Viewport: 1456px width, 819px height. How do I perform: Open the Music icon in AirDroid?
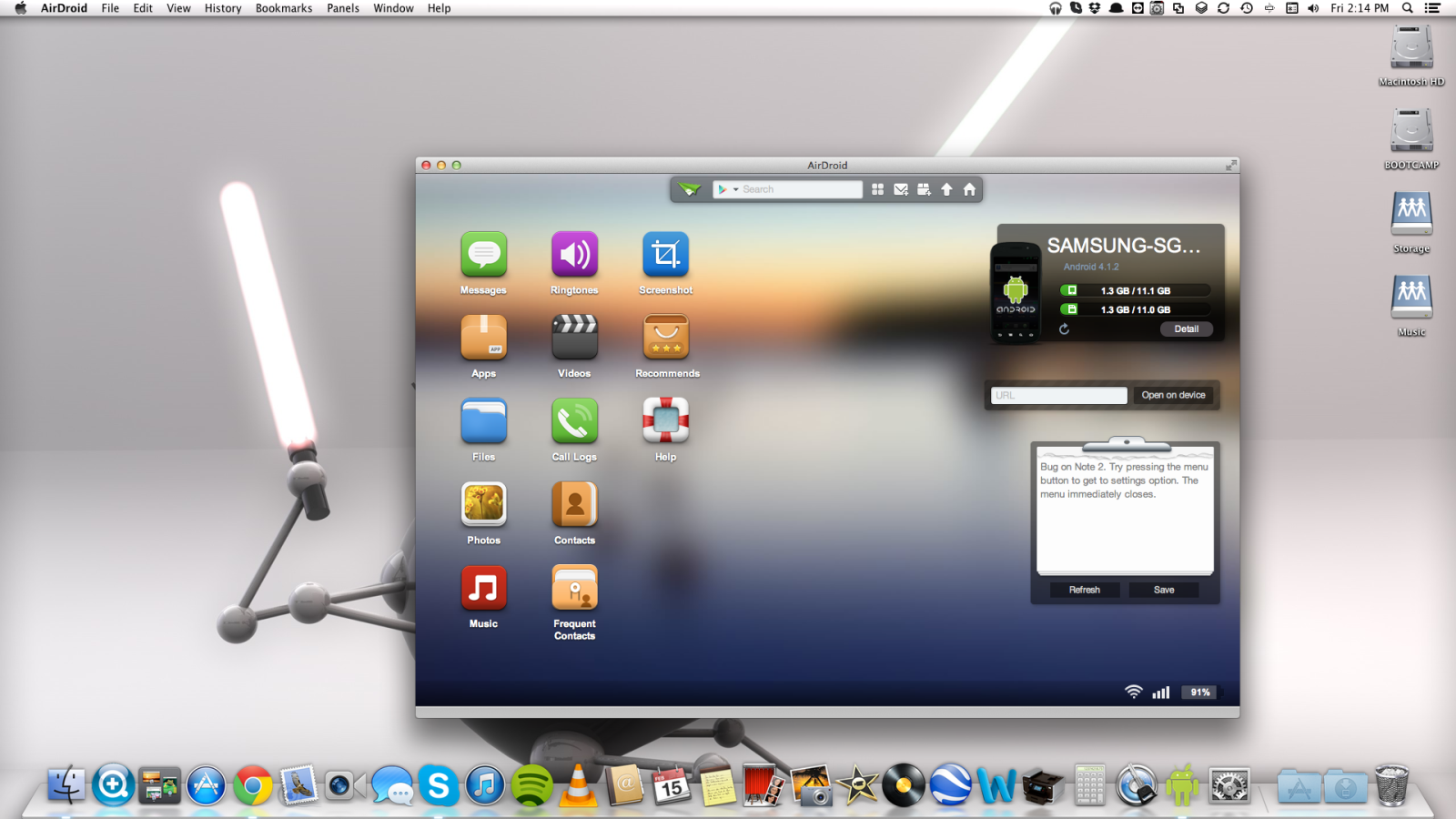(x=483, y=588)
